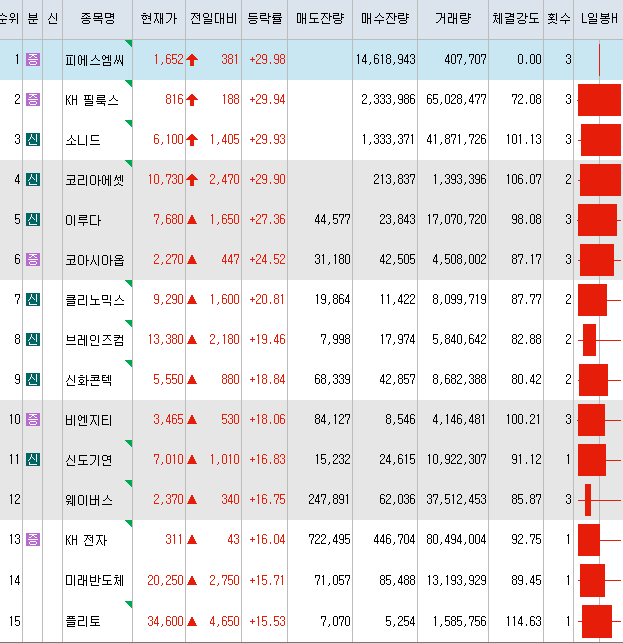Click the 증 badge in 비엔지티 row
This screenshot has width=623, height=643.
pos(33,419)
